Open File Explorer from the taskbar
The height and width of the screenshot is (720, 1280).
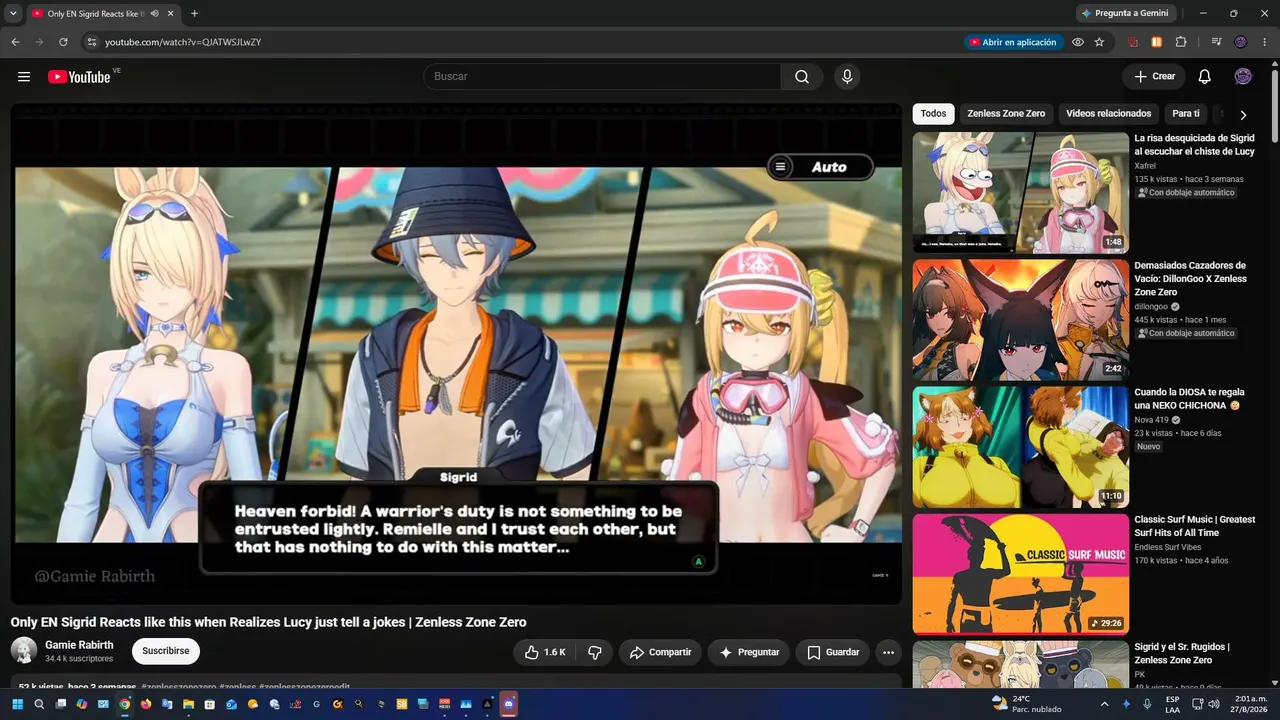click(x=188, y=704)
